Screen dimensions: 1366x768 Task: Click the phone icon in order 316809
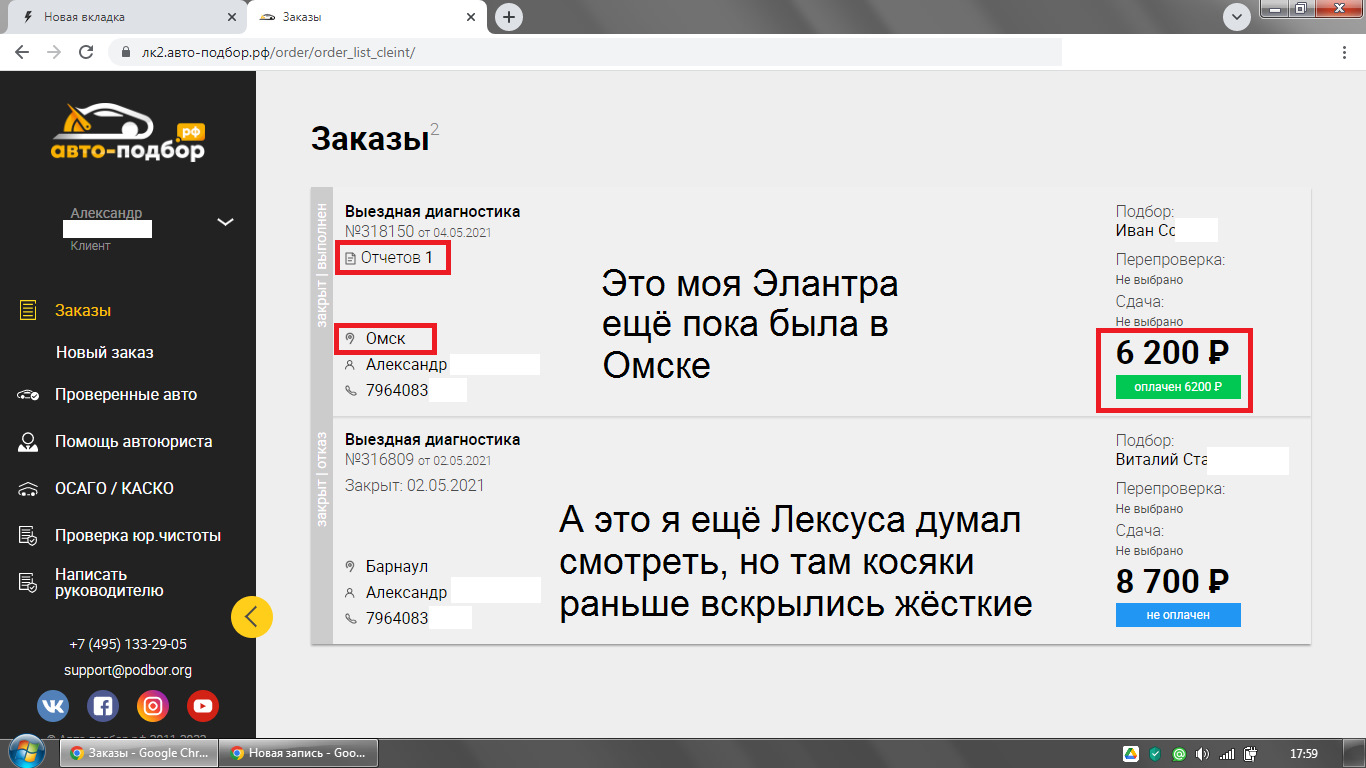click(350, 619)
